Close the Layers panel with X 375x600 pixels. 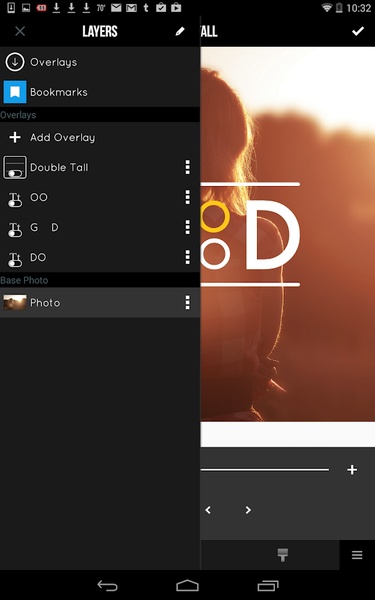coord(20,31)
